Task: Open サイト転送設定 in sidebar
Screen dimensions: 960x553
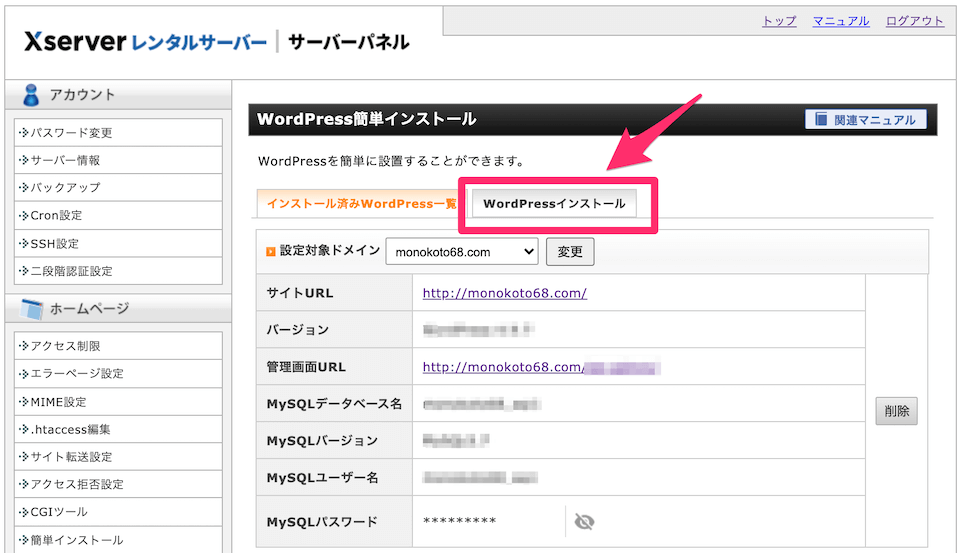Action: (x=118, y=456)
